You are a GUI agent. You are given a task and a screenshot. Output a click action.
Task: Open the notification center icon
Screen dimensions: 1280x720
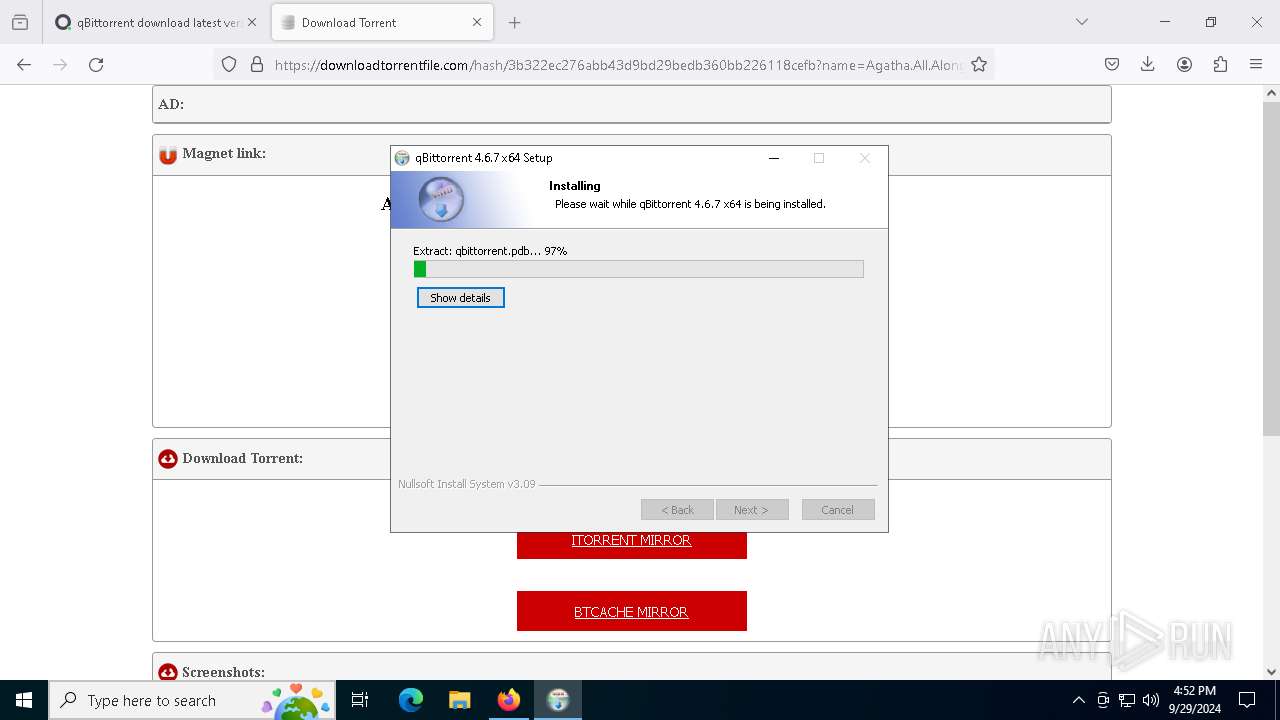point(1247,700)
